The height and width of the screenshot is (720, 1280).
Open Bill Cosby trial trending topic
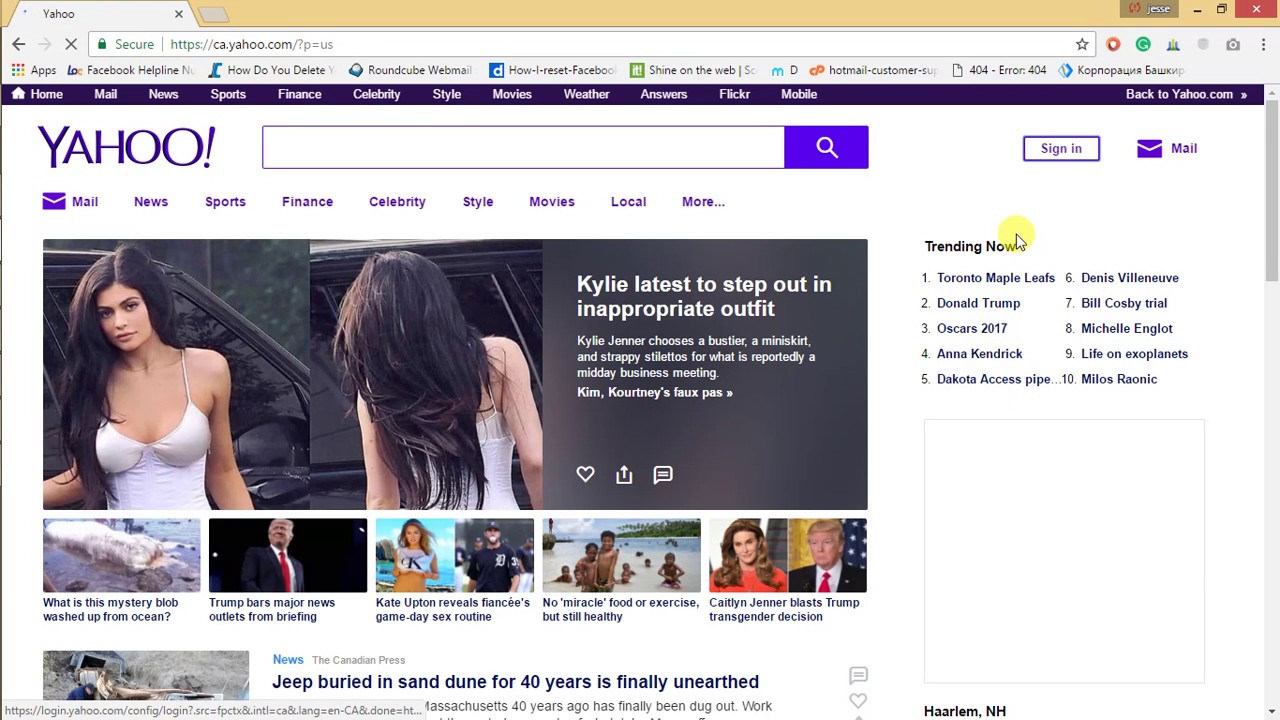click(1124, 303)
